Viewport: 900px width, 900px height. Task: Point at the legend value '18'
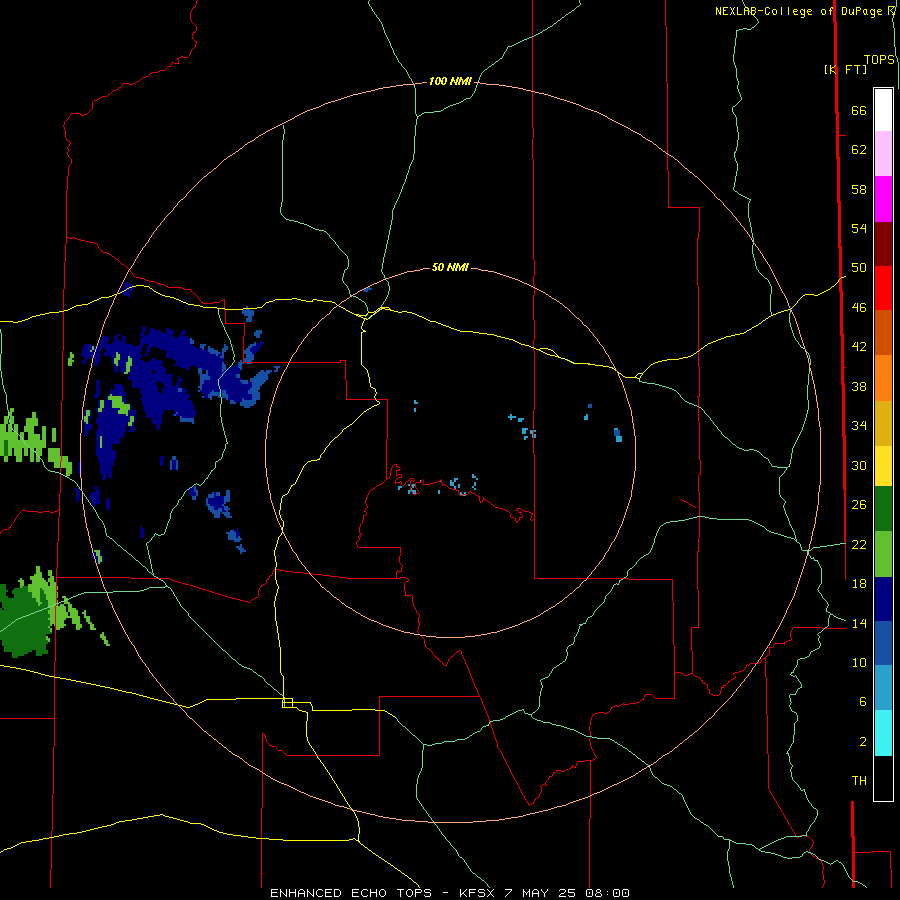click(x=859, y=584)
